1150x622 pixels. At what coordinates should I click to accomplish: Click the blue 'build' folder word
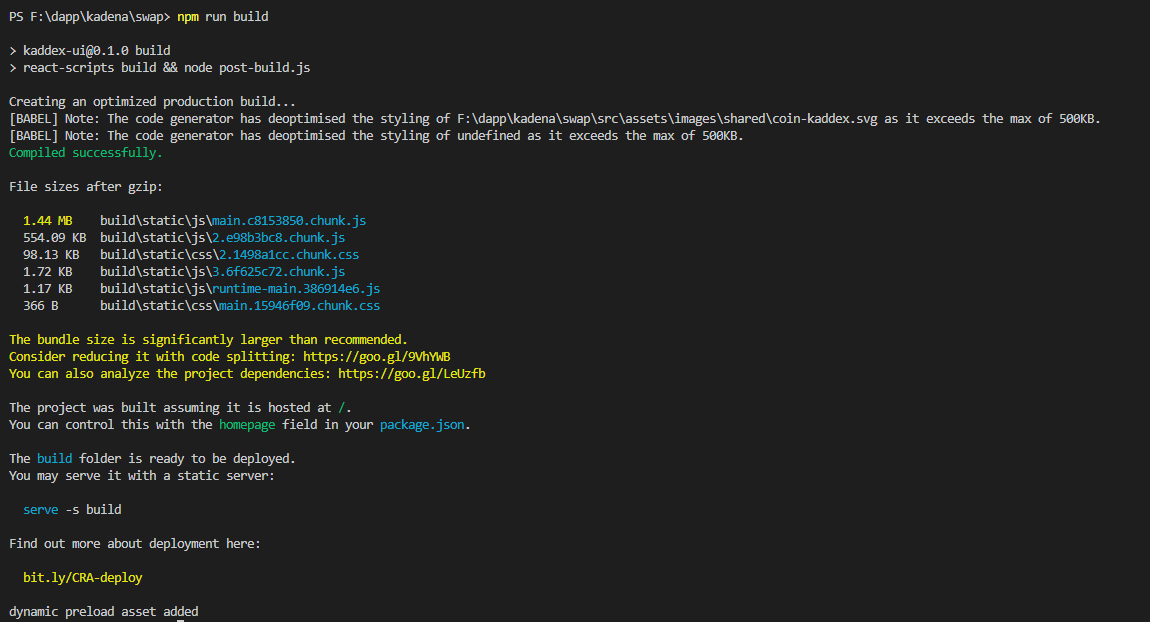coord(54,458)
